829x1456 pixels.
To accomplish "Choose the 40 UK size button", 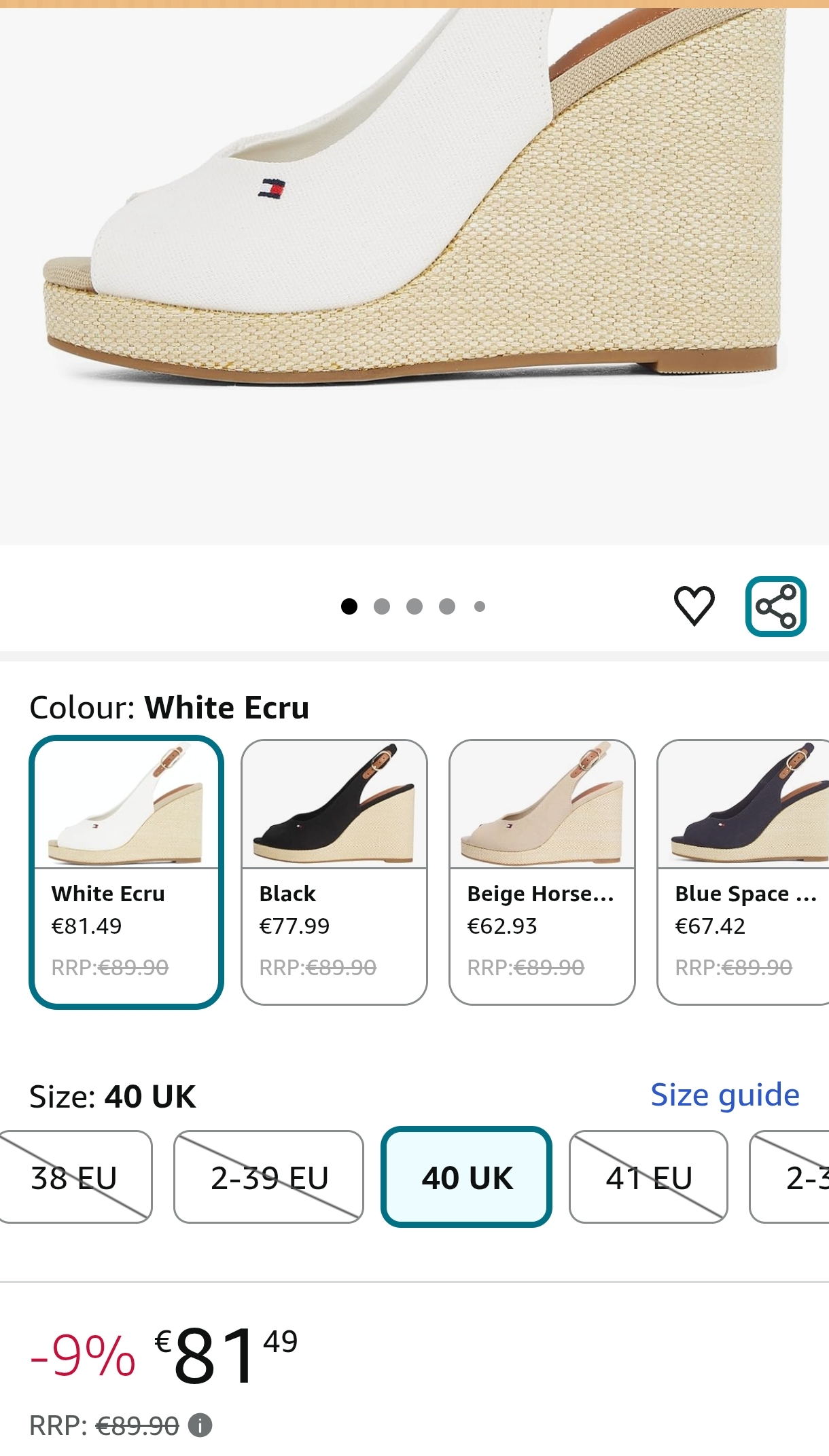I will 466,1177.
